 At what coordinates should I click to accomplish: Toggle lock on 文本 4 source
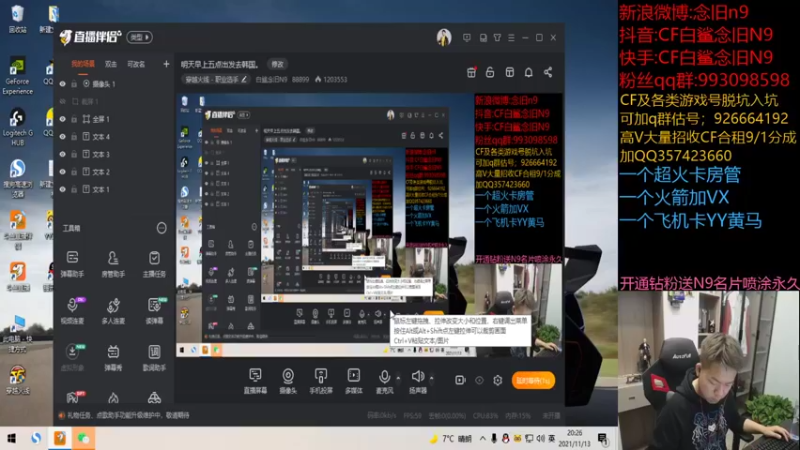coord(74,137)
